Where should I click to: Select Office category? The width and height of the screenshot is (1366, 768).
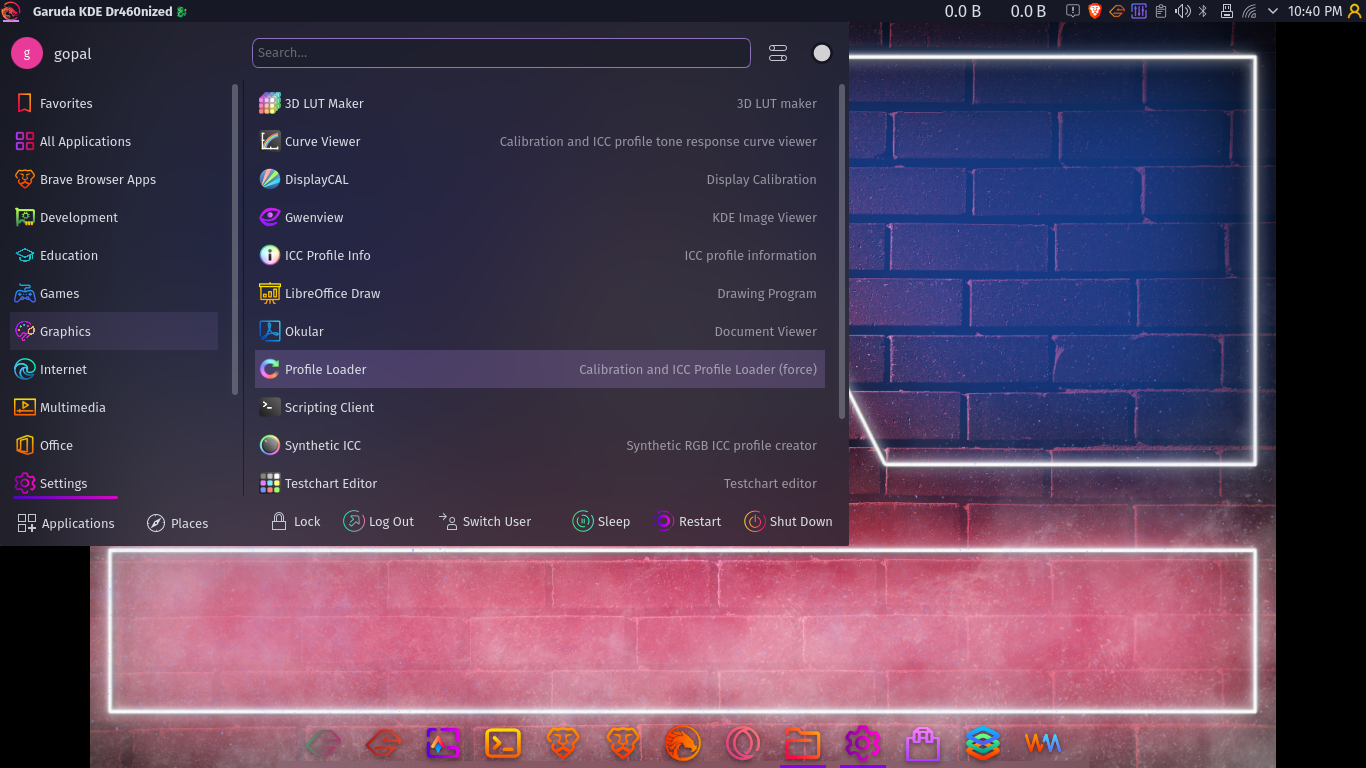coord(114,445)
